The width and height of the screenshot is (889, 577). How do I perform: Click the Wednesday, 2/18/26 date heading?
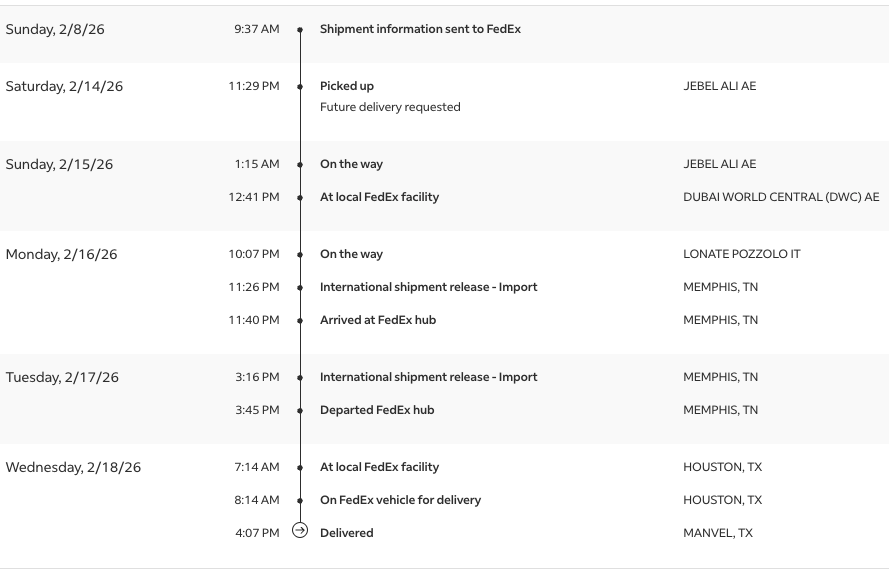click(73, 467)
